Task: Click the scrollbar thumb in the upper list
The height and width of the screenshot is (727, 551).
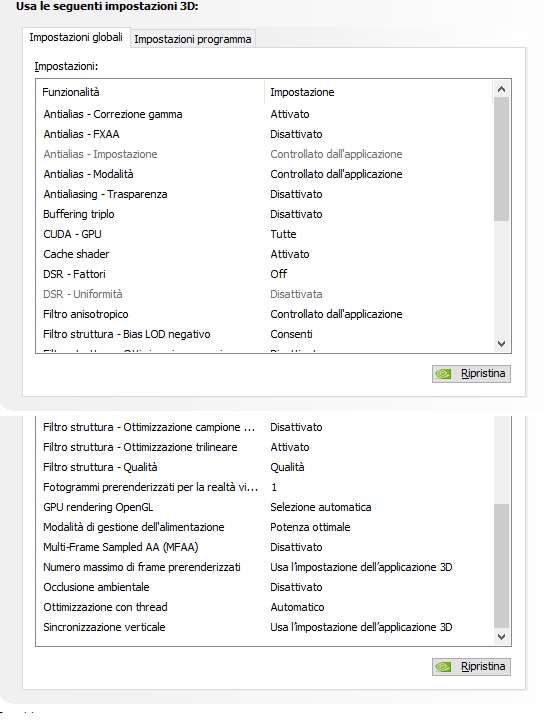Action: 501,159
